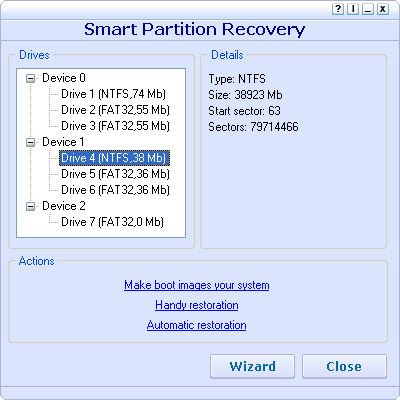The width and height of the screenshot is (400, 400).
Task: Launch the Wizard button
Action: click(252, 366)
